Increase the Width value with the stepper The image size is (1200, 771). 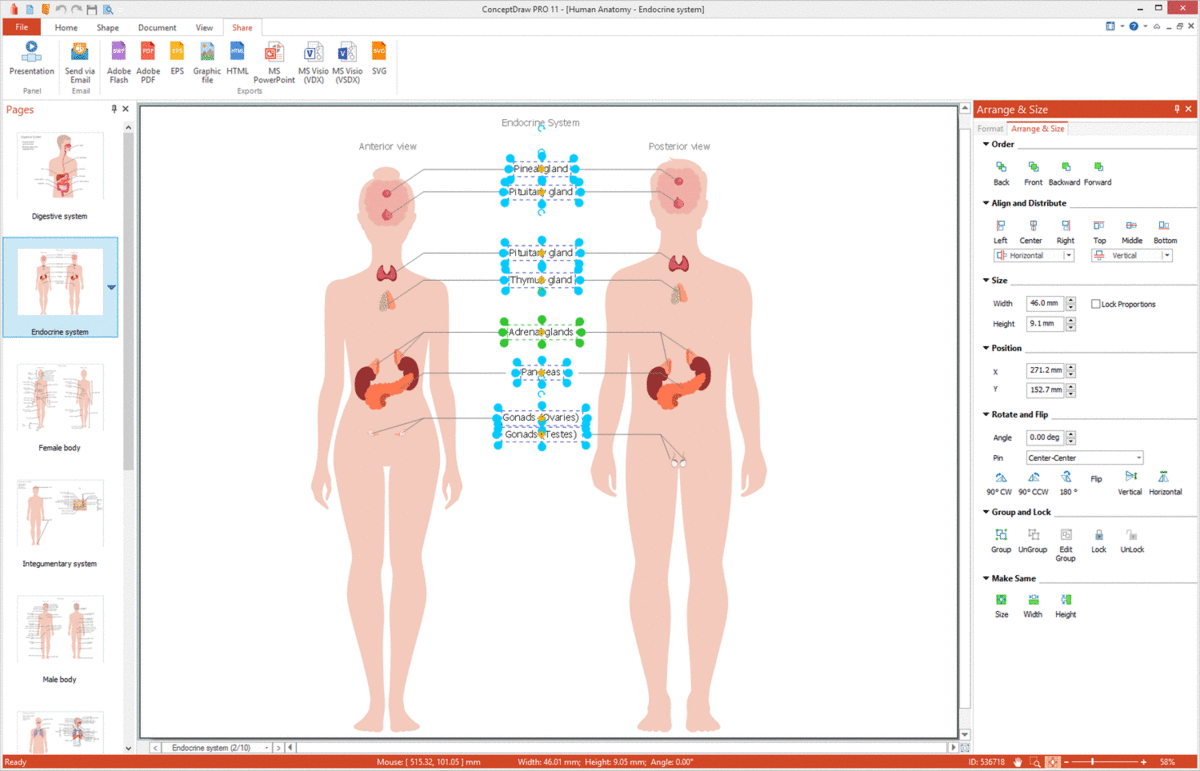1071,300
